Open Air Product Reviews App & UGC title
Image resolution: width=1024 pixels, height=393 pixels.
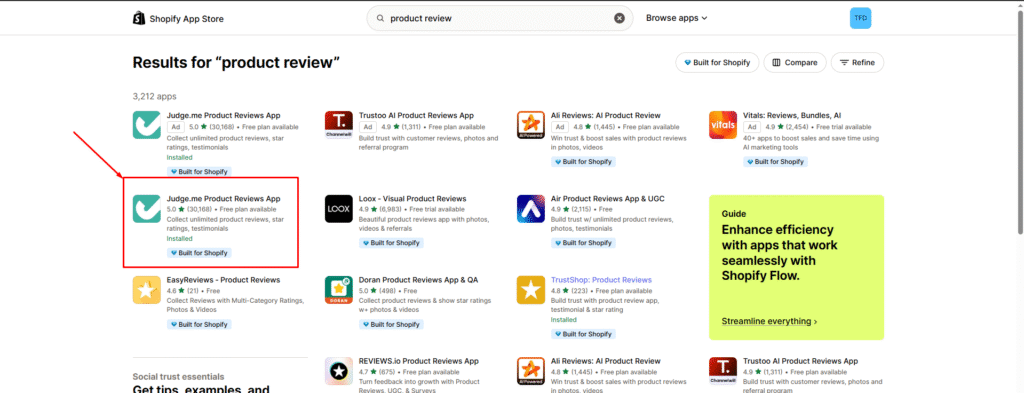click(607, 198)
